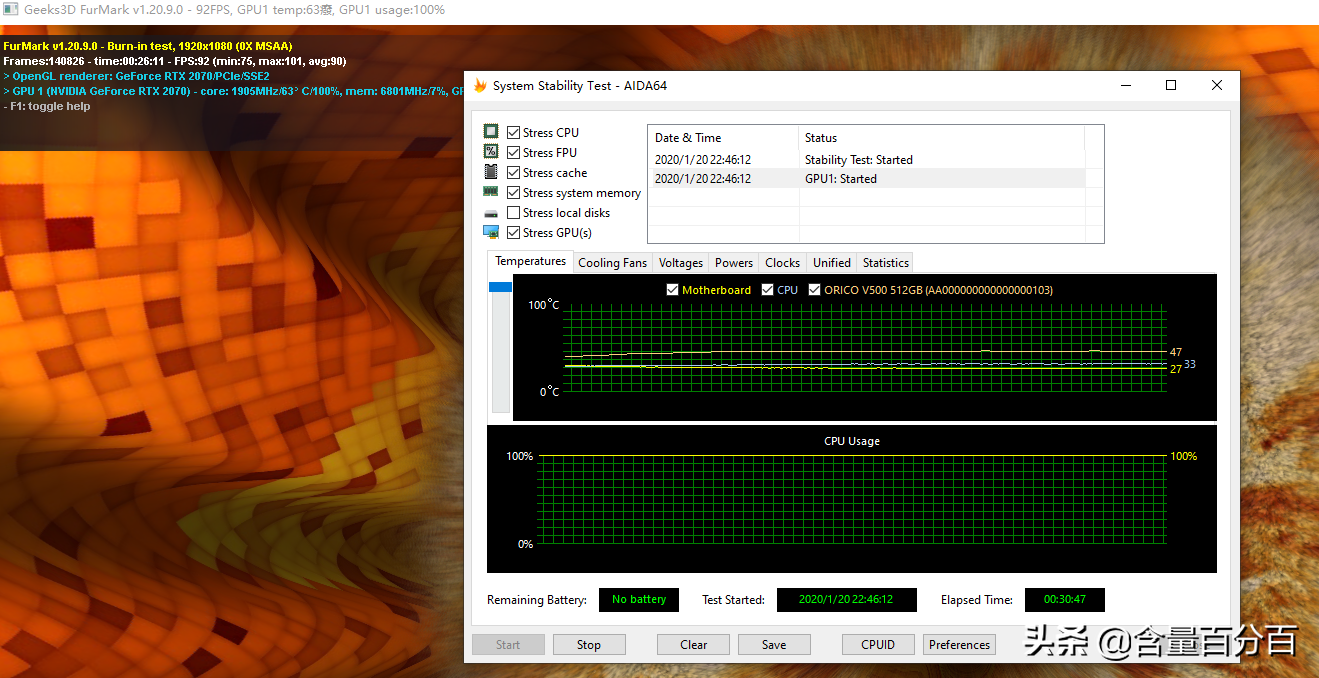
Task: Enable Stress local disks option
Action: coord(513,212)
